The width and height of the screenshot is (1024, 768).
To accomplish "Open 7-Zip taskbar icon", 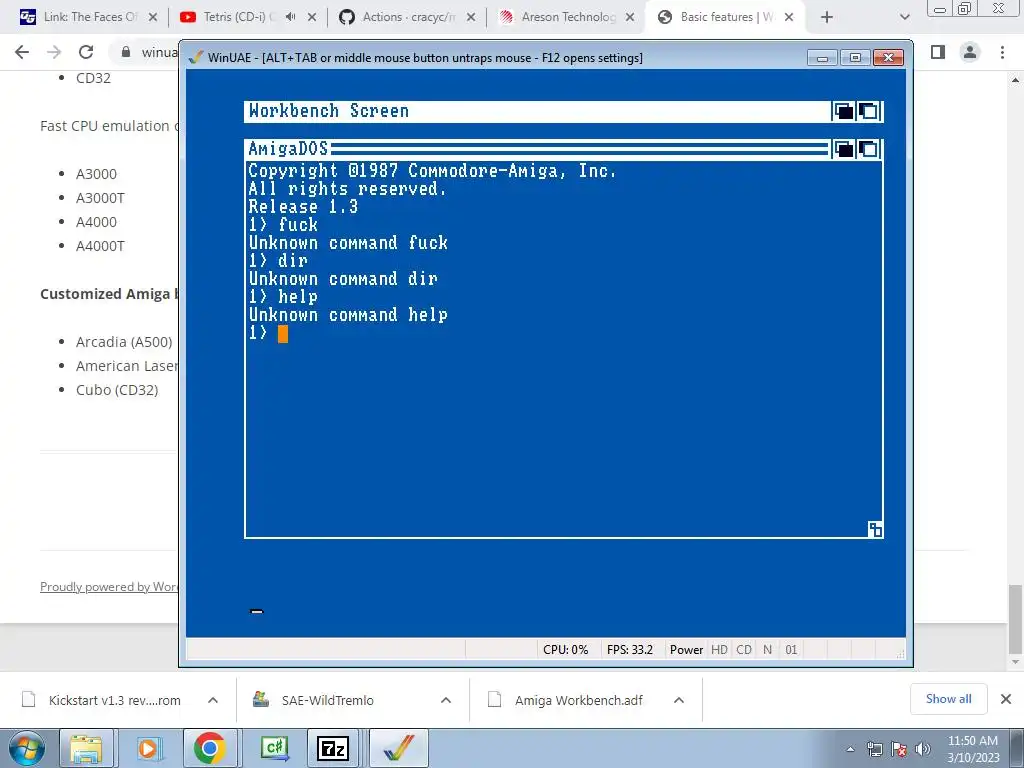I will click(x=334, y=748).
